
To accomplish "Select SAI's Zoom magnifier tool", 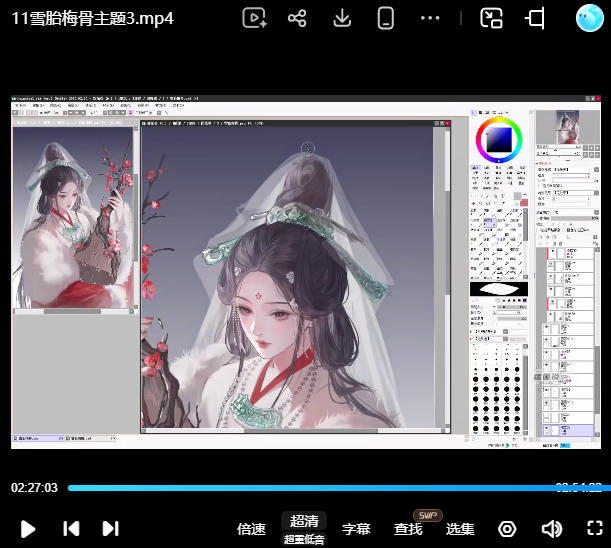I will pyautogui.click(x=480, y=203).
